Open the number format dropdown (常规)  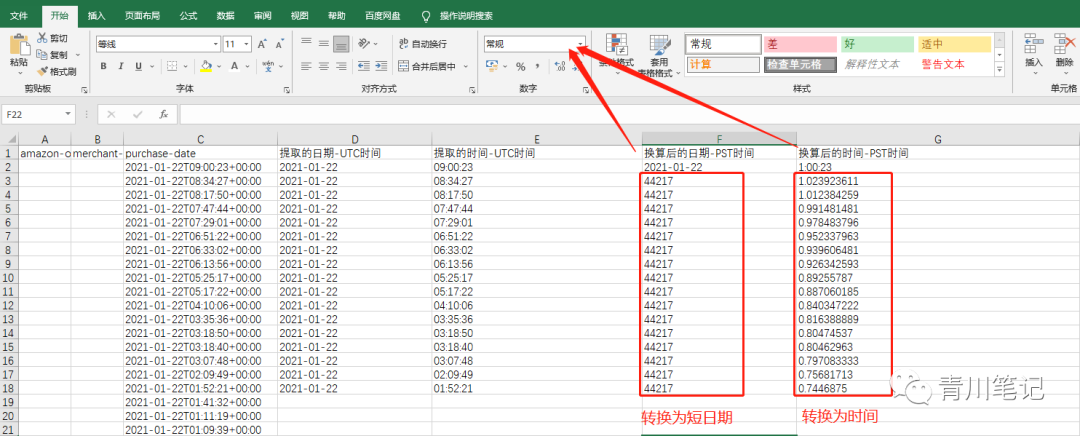click(581, 43)
